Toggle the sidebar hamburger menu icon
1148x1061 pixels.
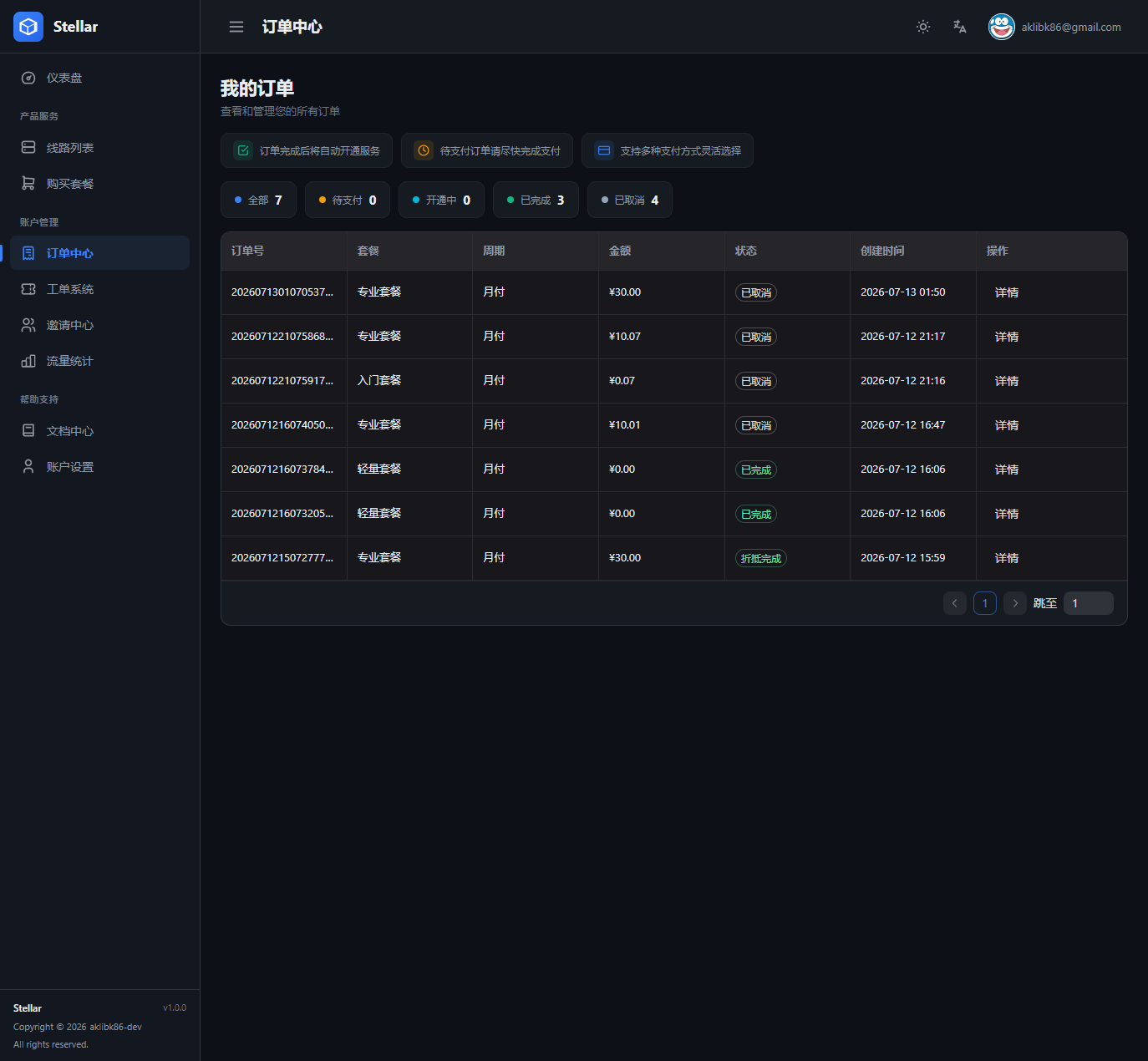click(x=236, y=27)
